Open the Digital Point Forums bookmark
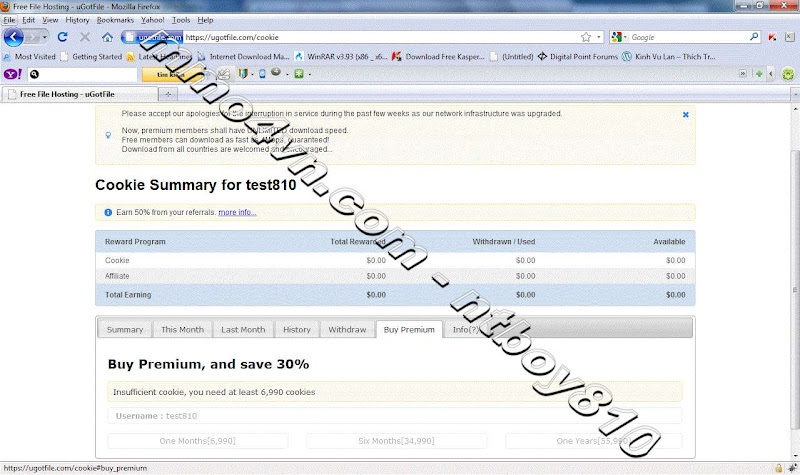The height and width of the screenshot is (475, 800). tap(578, 57)
